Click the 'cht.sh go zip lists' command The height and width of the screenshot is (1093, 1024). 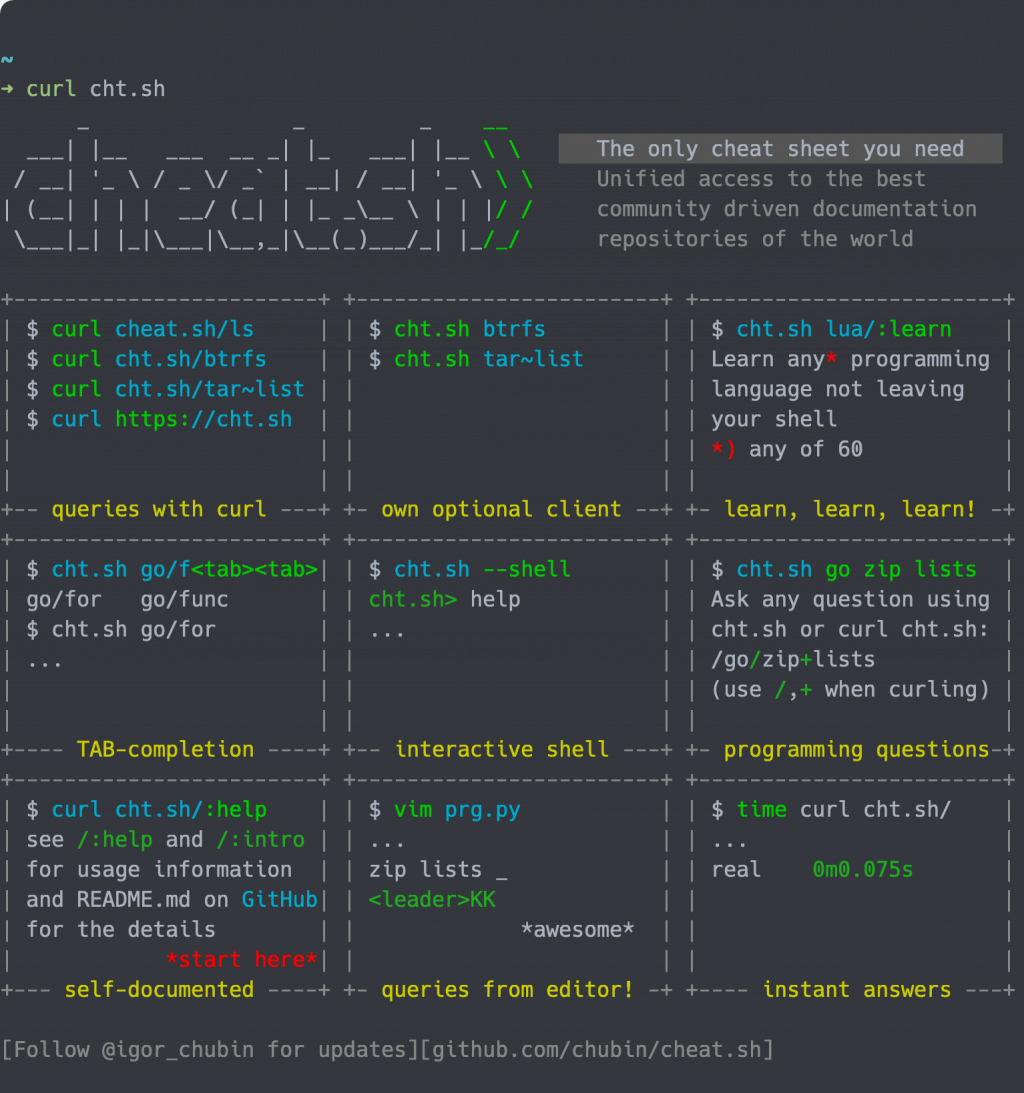coord(857,569)
